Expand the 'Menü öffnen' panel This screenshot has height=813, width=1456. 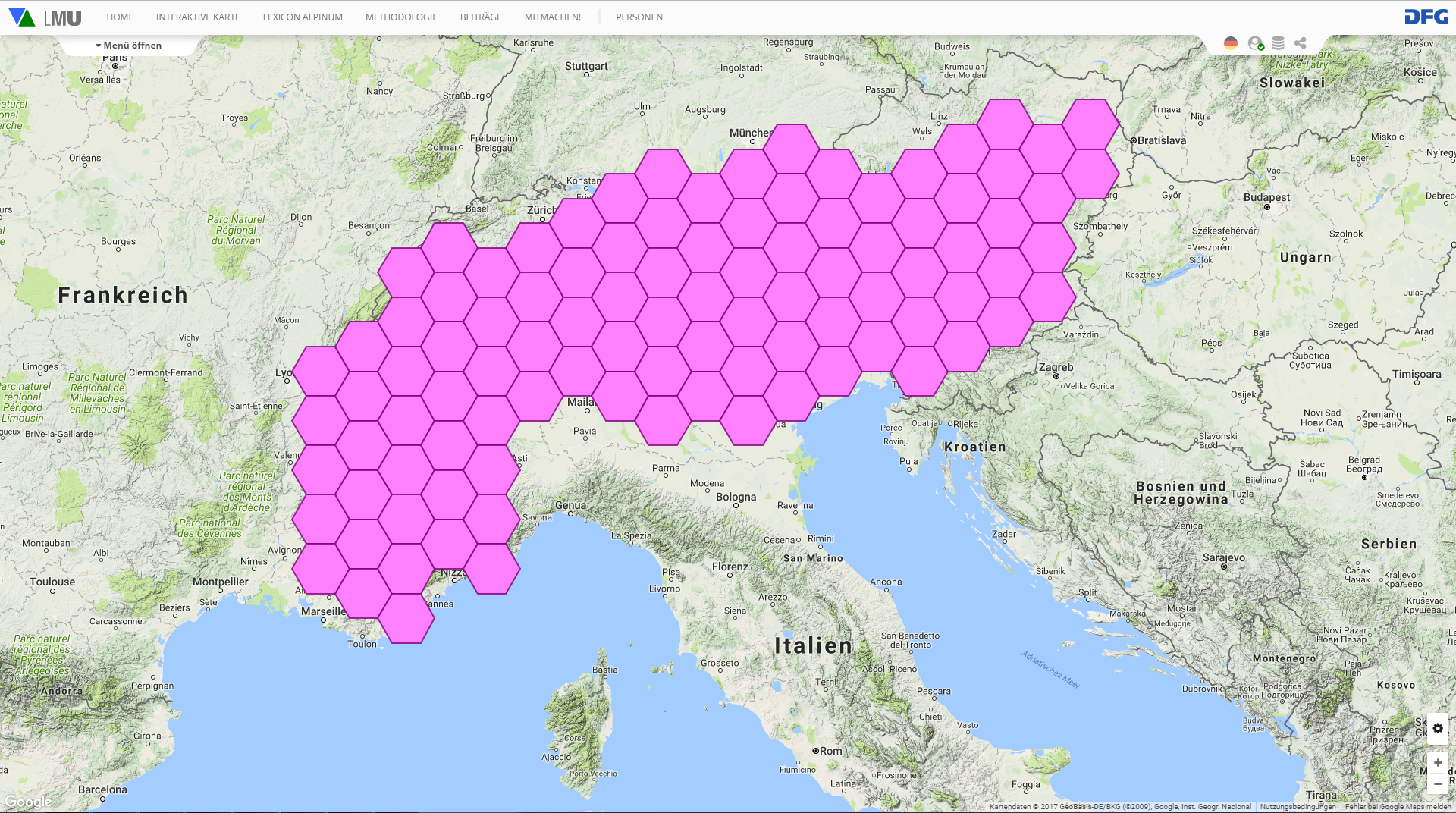[x=129, y=46]
